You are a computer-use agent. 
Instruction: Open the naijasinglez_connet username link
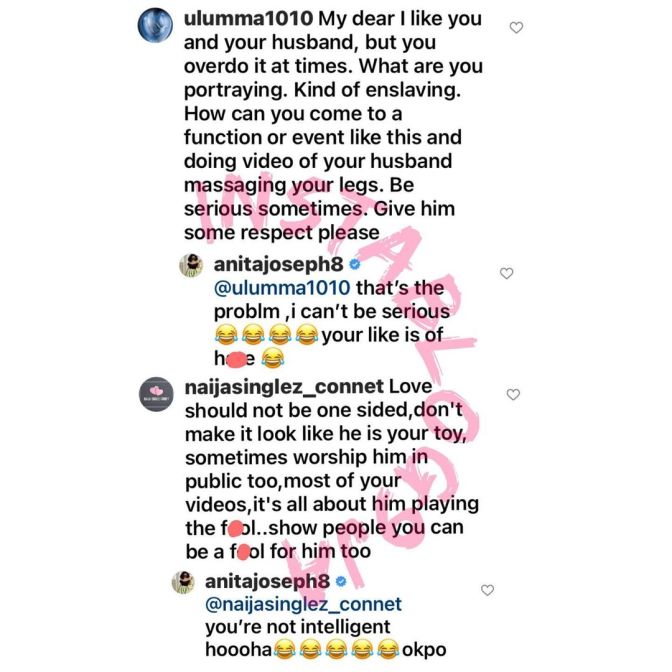(284, 387)
